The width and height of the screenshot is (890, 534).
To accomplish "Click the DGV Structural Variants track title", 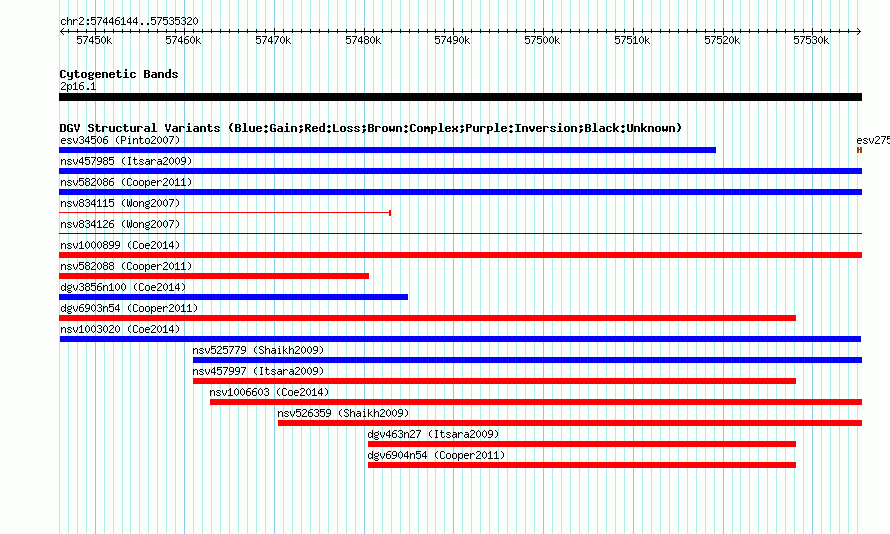I will (x=371, y=128).
